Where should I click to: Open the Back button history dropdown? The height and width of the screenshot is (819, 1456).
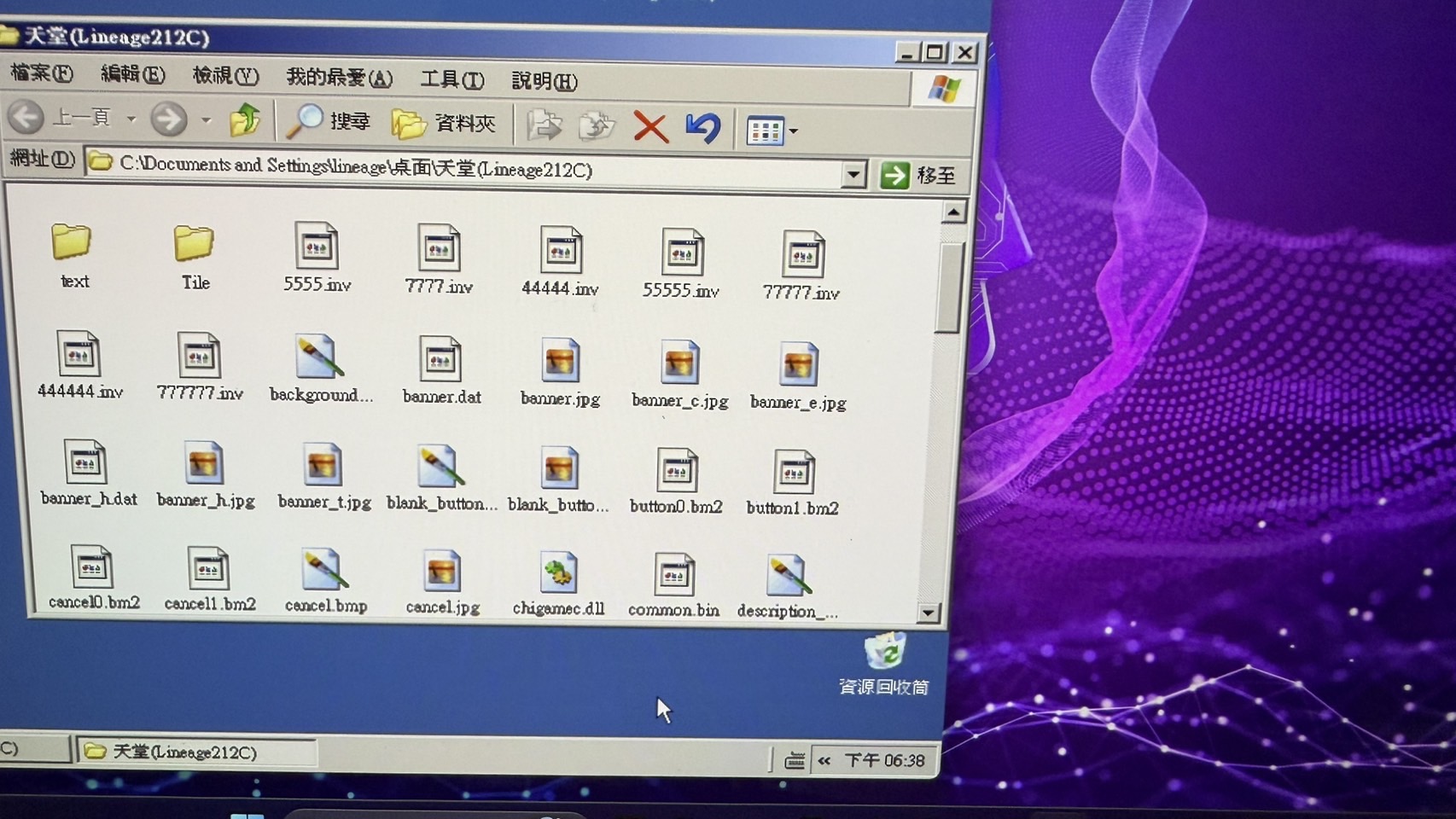131,119
